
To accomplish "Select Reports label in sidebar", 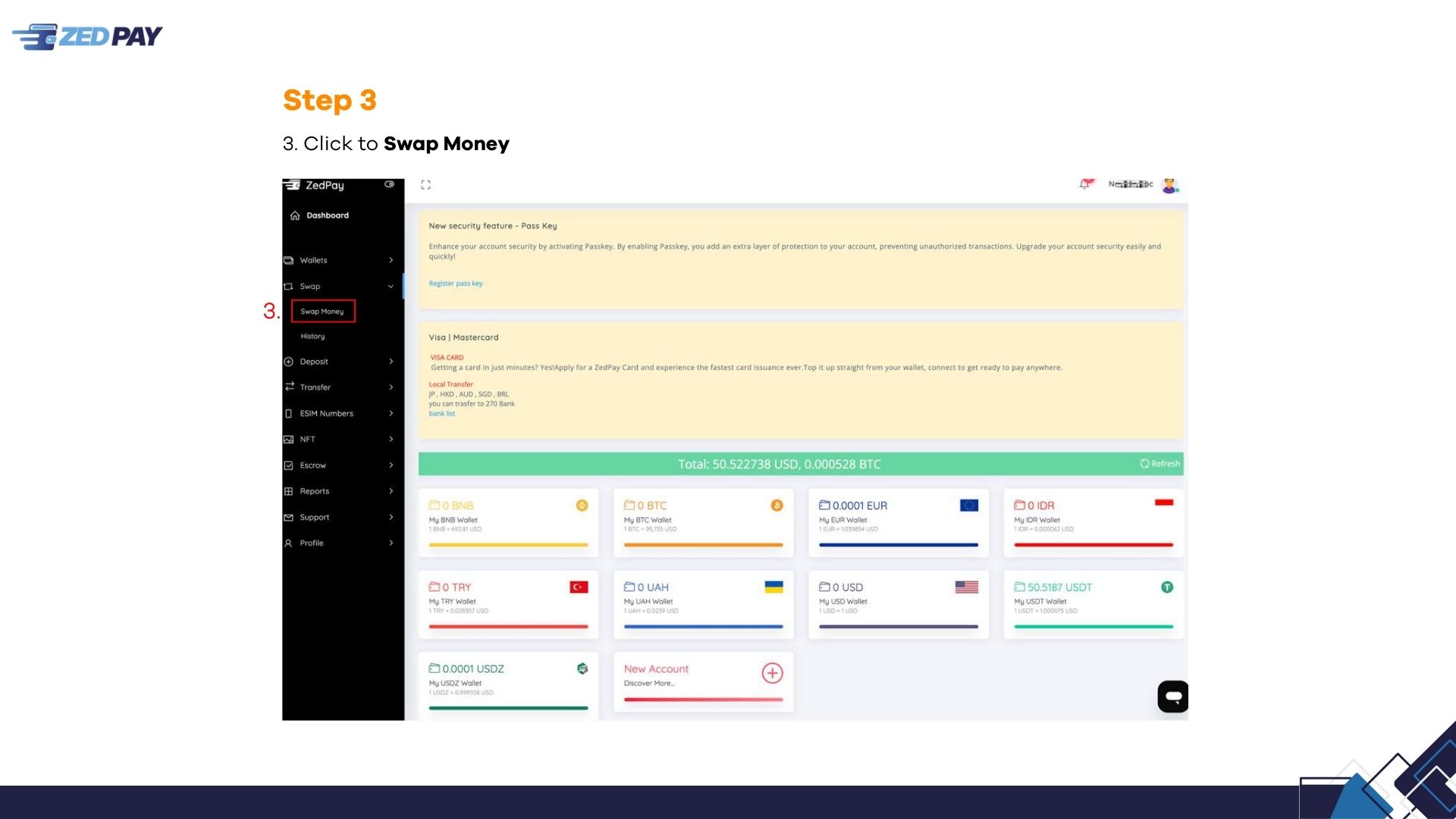I will pyautogui.click(x=315, y=491).
